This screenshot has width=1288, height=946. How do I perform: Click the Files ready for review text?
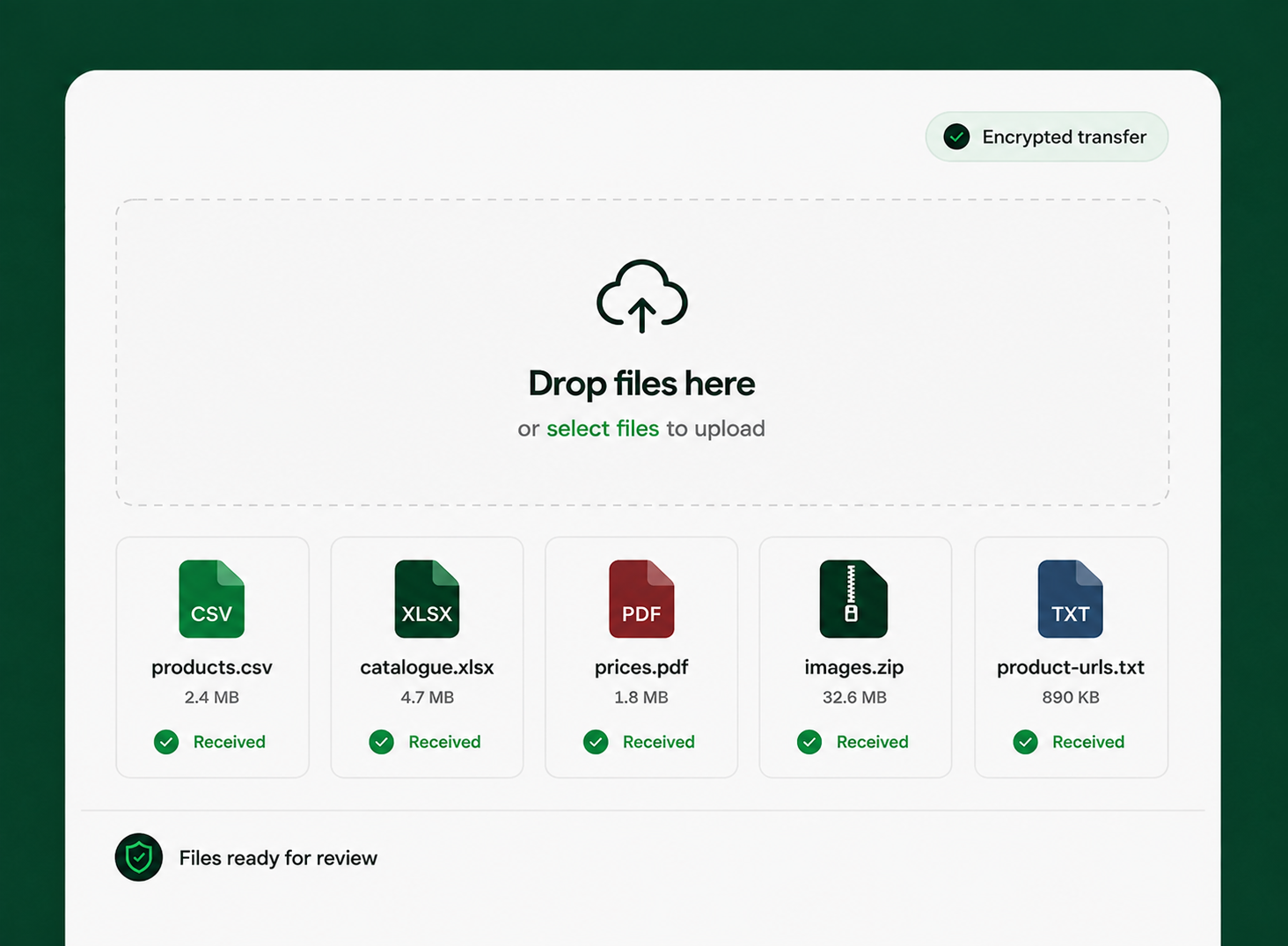278,858
